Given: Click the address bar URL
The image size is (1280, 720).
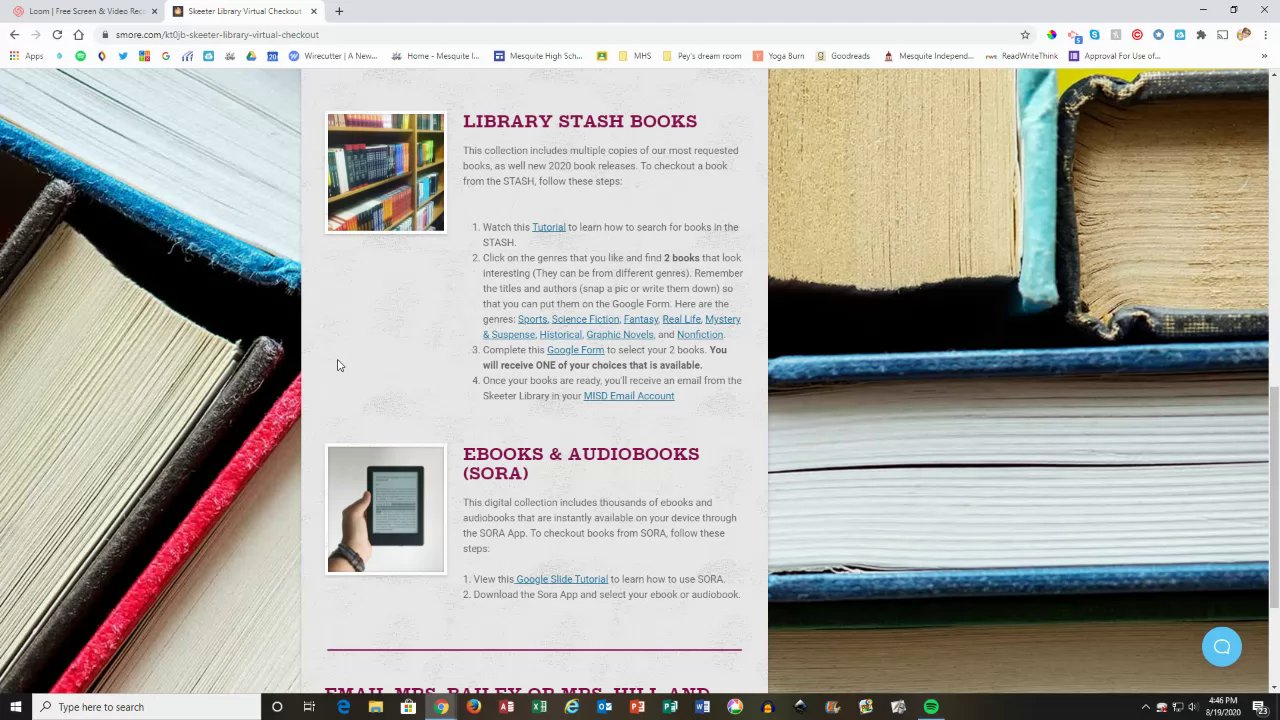Looking at the screenshot, I should [x=217, y=34].
